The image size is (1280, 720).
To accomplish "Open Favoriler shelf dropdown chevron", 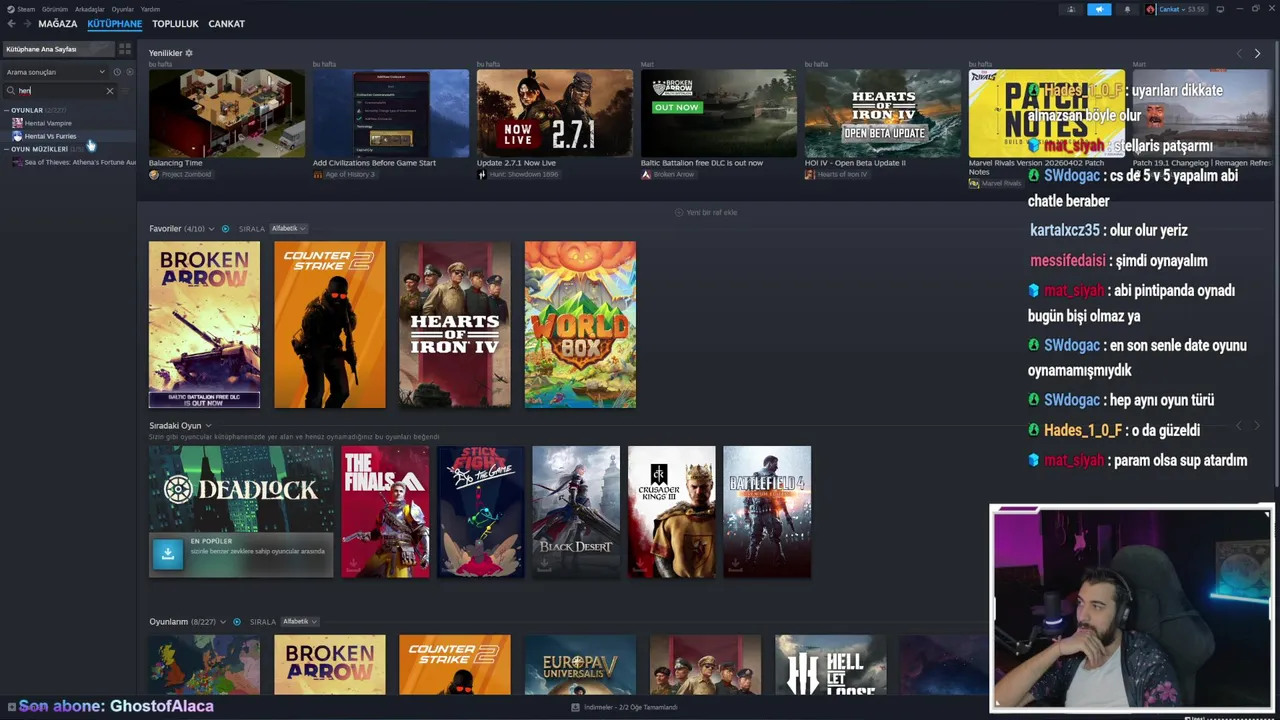I will tap(211, 229).
